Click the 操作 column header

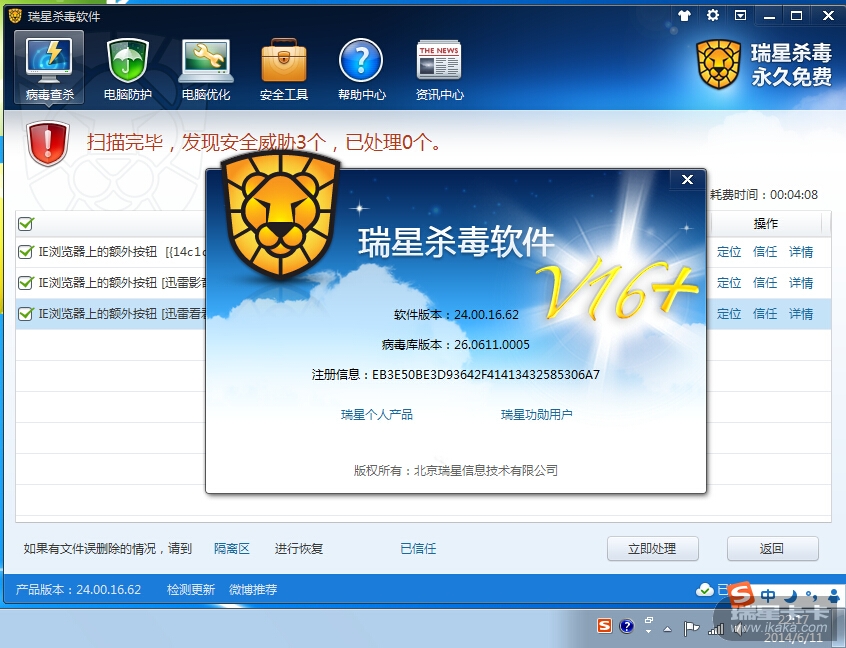pos(765,223)
